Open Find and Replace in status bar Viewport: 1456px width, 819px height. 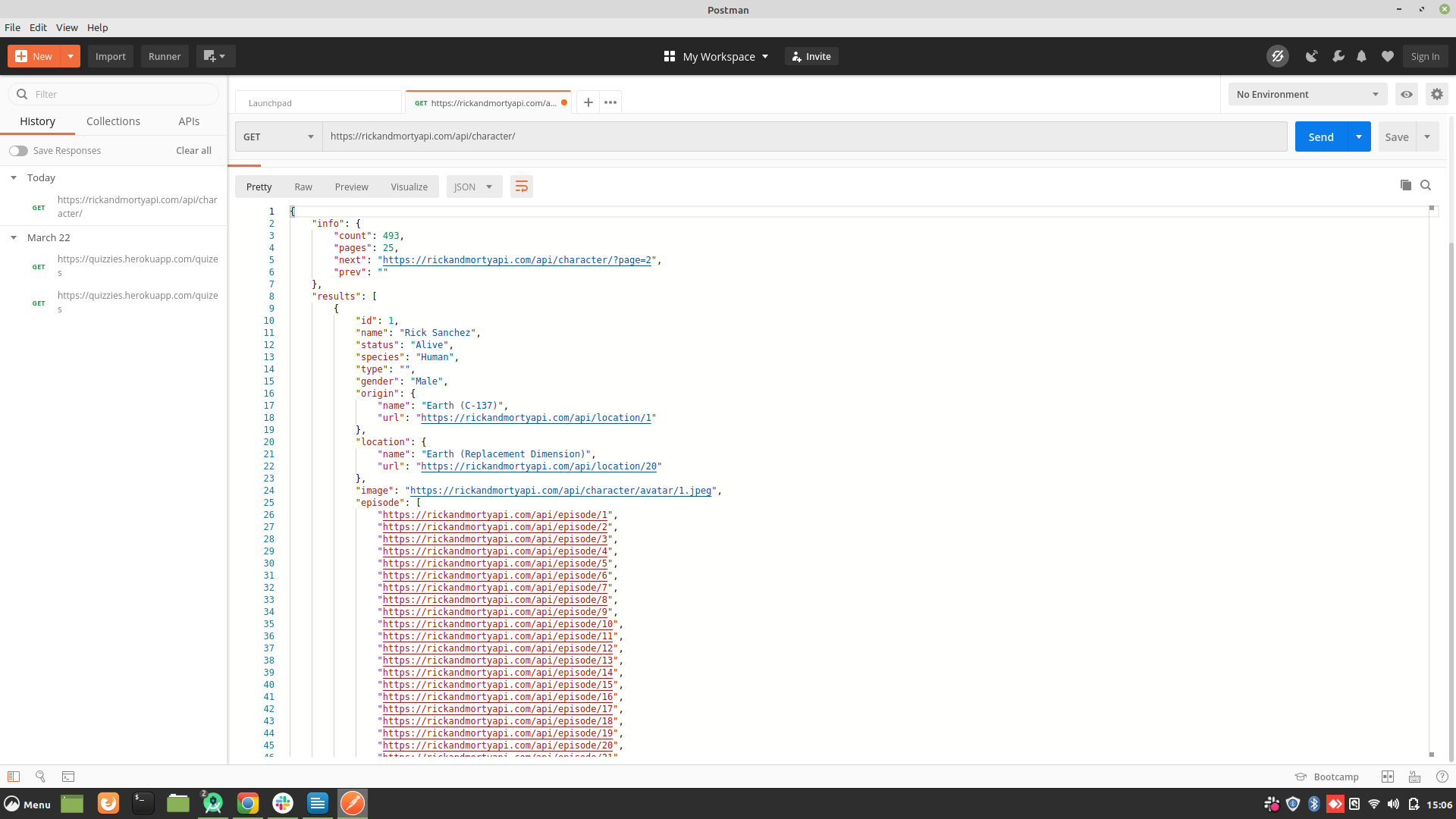pos(41,777)
